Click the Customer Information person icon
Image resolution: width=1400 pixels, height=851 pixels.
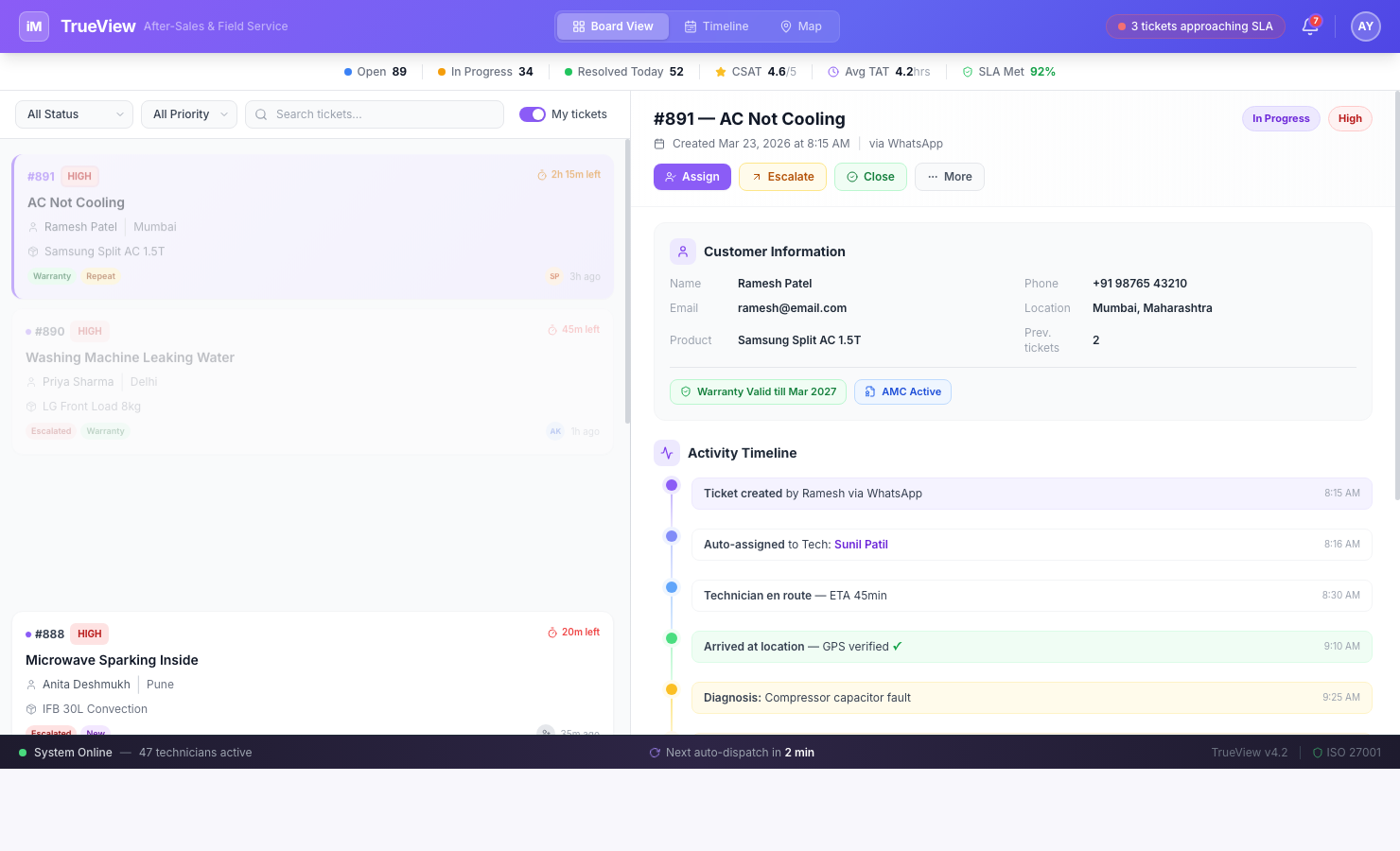tap(682, 251)
